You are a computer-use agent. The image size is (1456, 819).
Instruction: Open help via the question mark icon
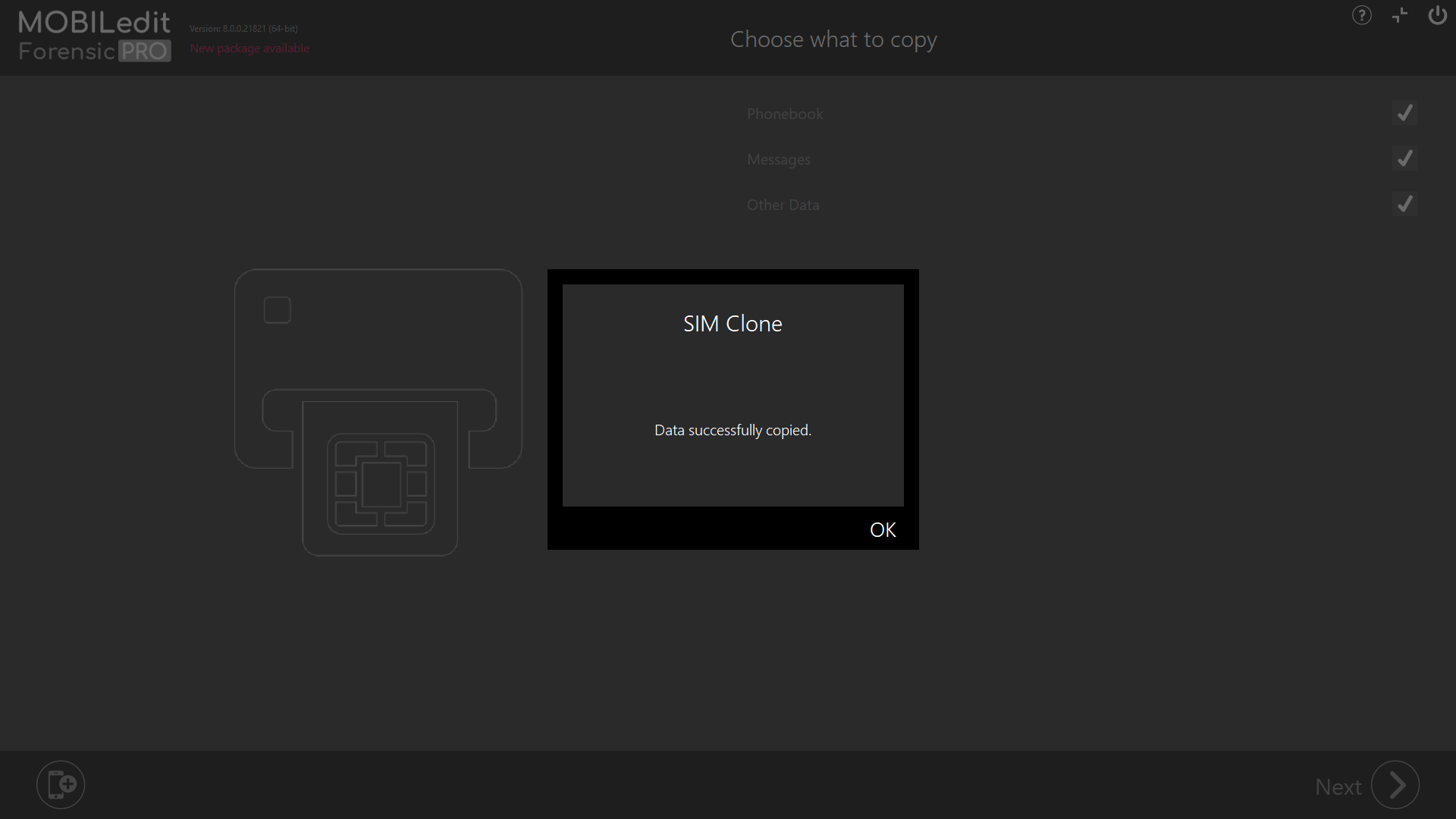pos(1361,15)
